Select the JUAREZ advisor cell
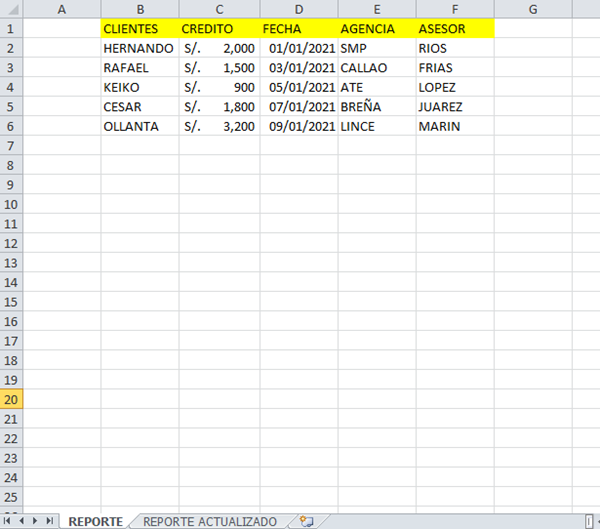 pos(455,106)
